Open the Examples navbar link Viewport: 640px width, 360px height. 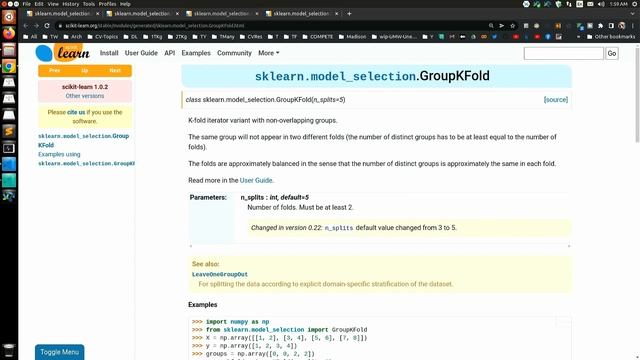[x=196, y=53]
